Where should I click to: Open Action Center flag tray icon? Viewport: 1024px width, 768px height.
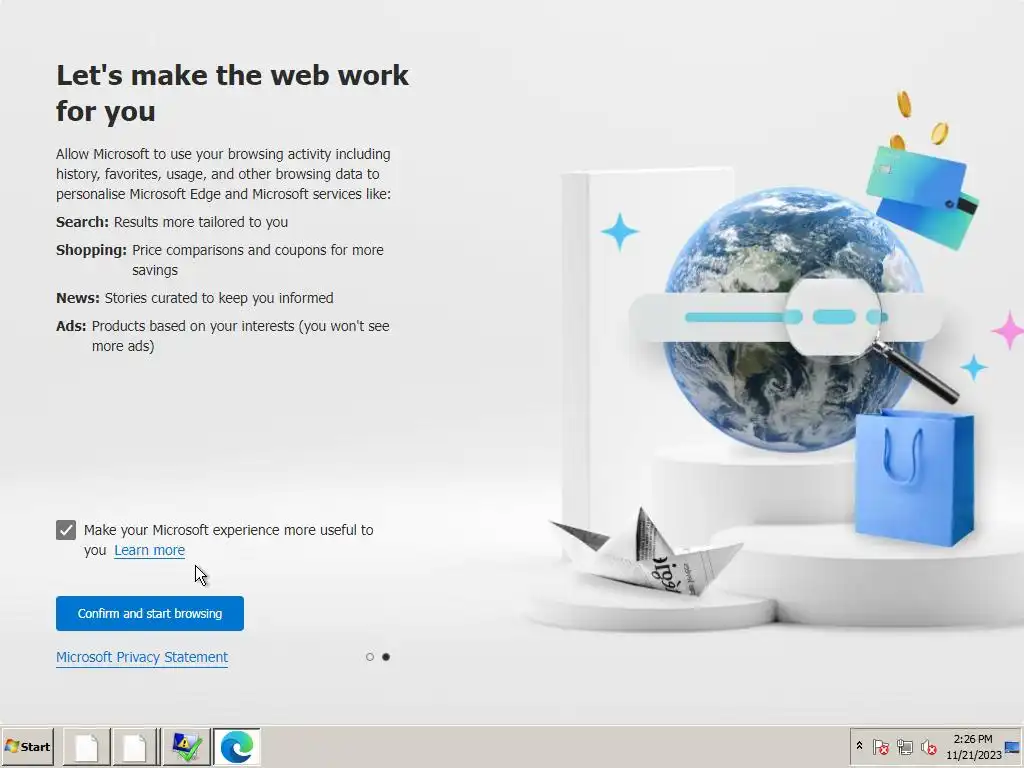[x=880, y=746]
